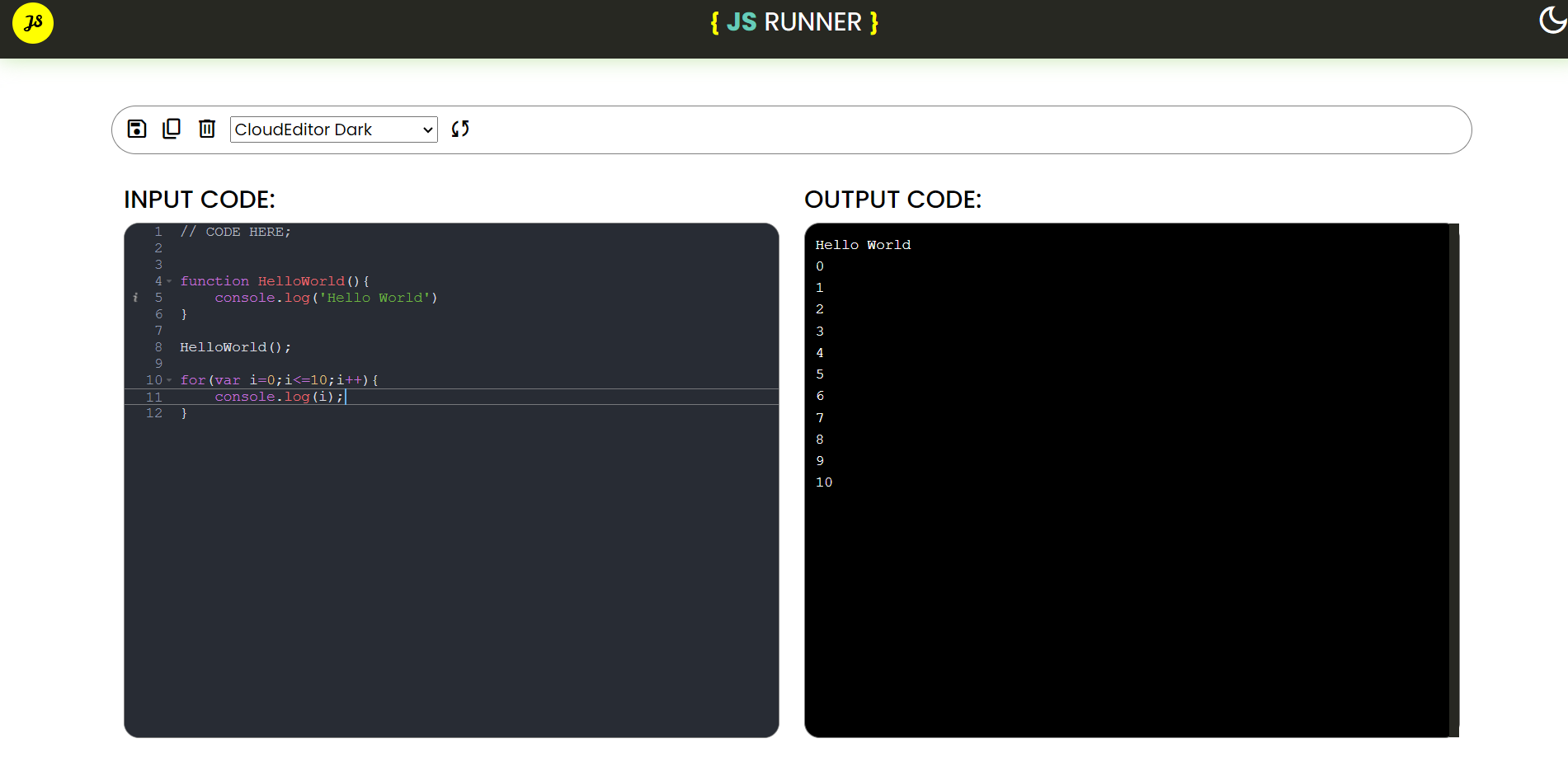
Task: Collapse the for loop fold arrow on line 10
Action: 169,380
